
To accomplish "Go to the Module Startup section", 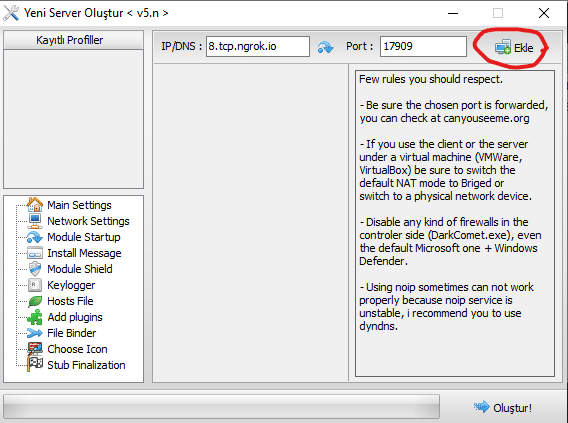I will point(84,237).
